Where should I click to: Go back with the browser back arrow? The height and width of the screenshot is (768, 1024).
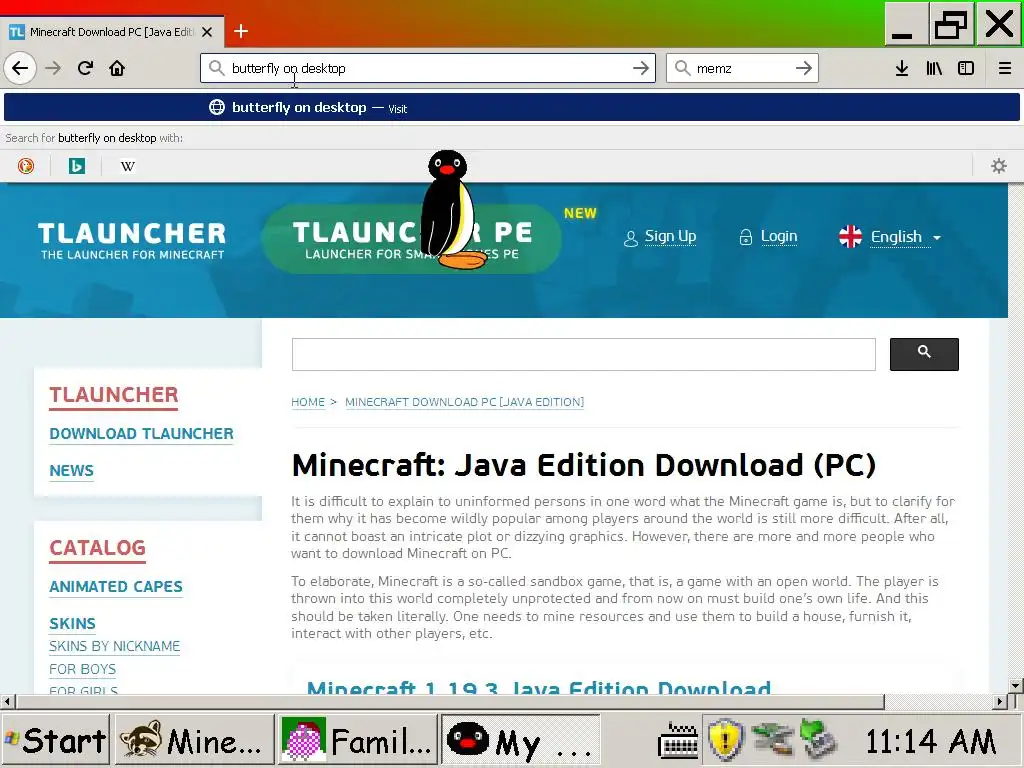pos(20,68)
